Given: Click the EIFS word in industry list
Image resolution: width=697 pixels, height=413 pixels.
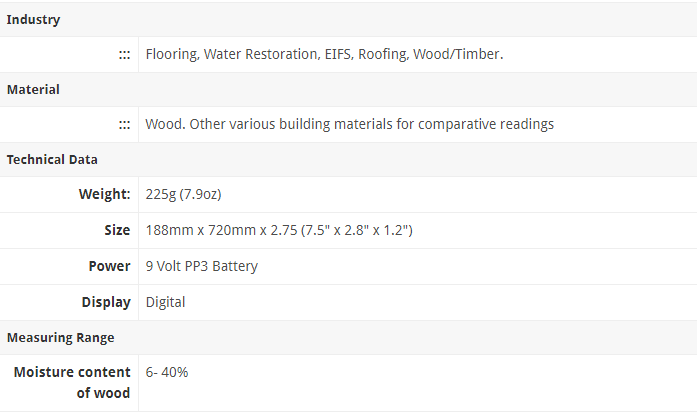Looking at the screenshot, I should (339, 54).
